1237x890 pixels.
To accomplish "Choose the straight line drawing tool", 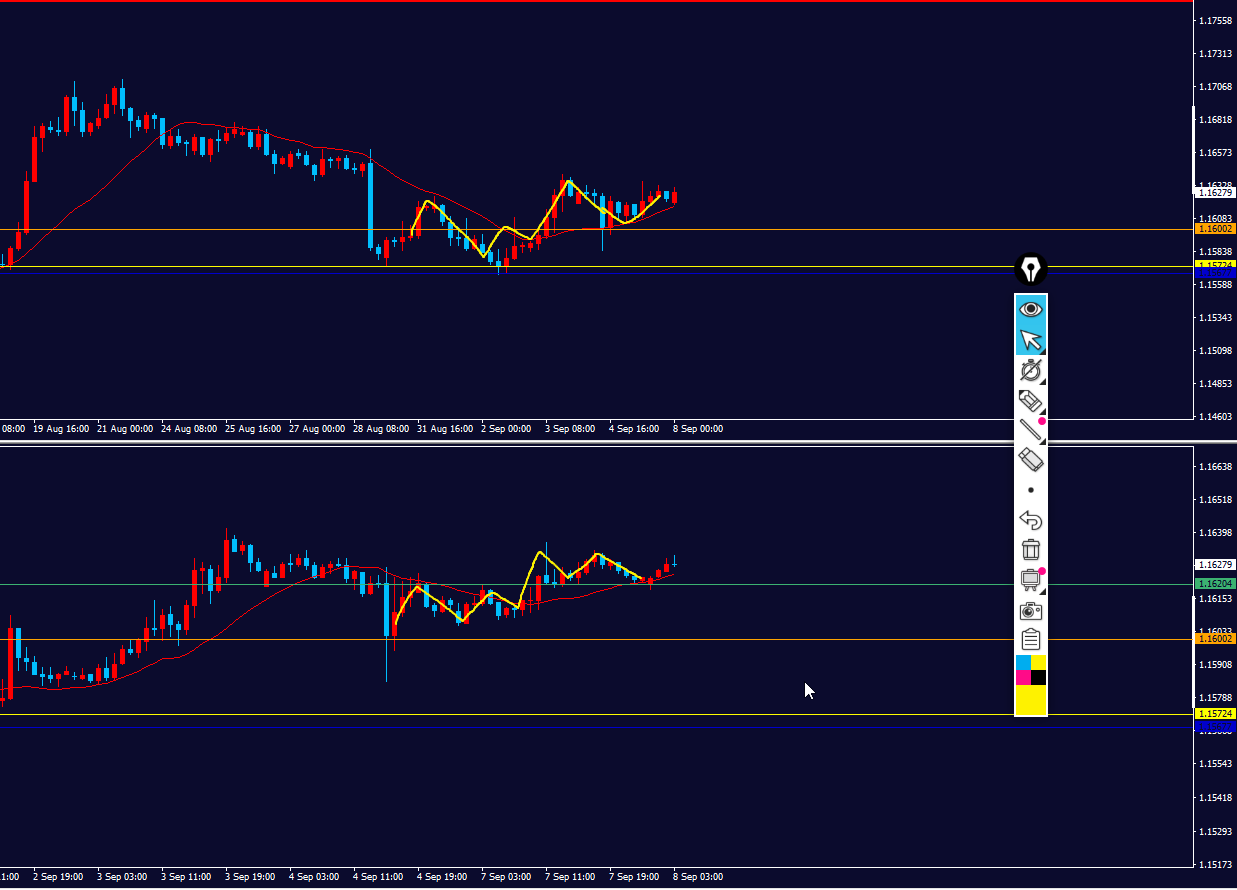I will pyautogui.click(x=1031, y=430).
